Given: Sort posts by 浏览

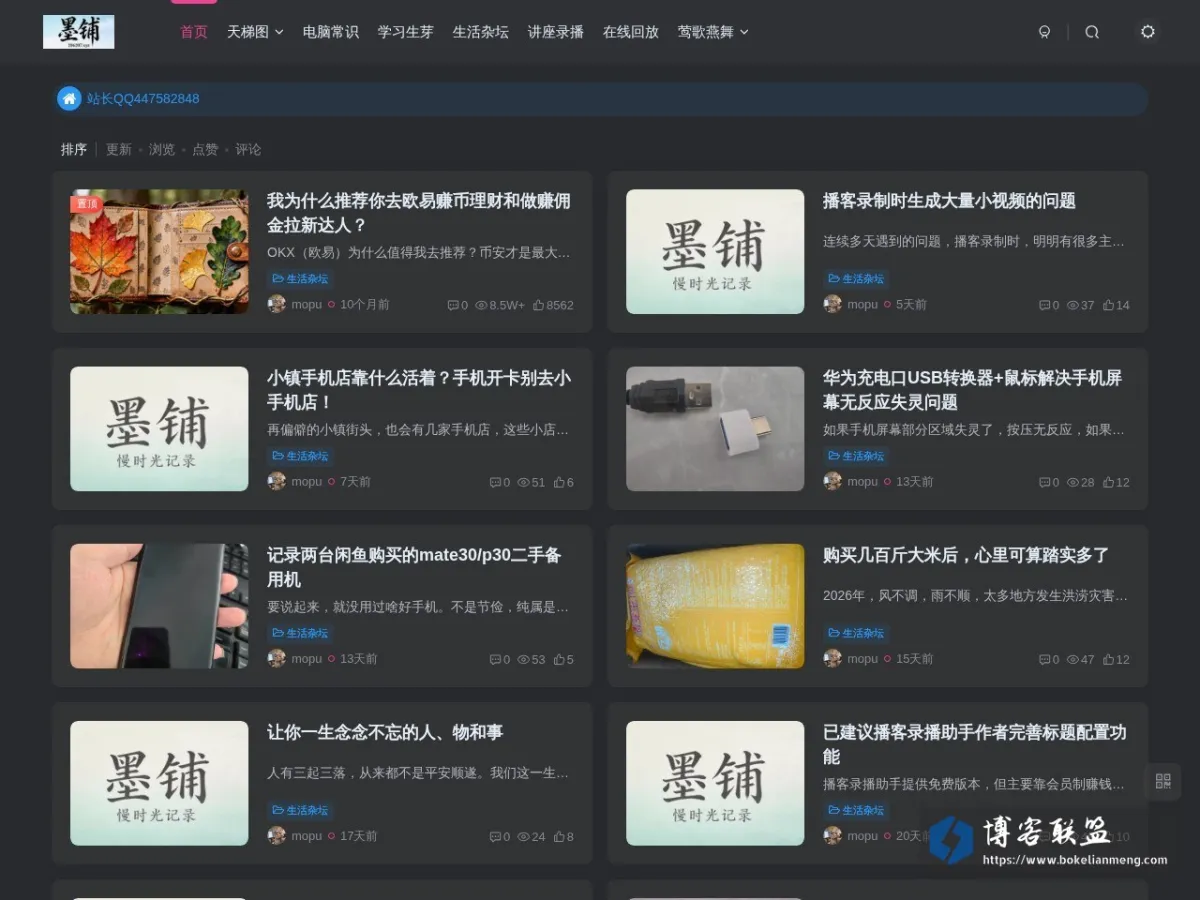Looking at the screenshot, I should point(162,149).
